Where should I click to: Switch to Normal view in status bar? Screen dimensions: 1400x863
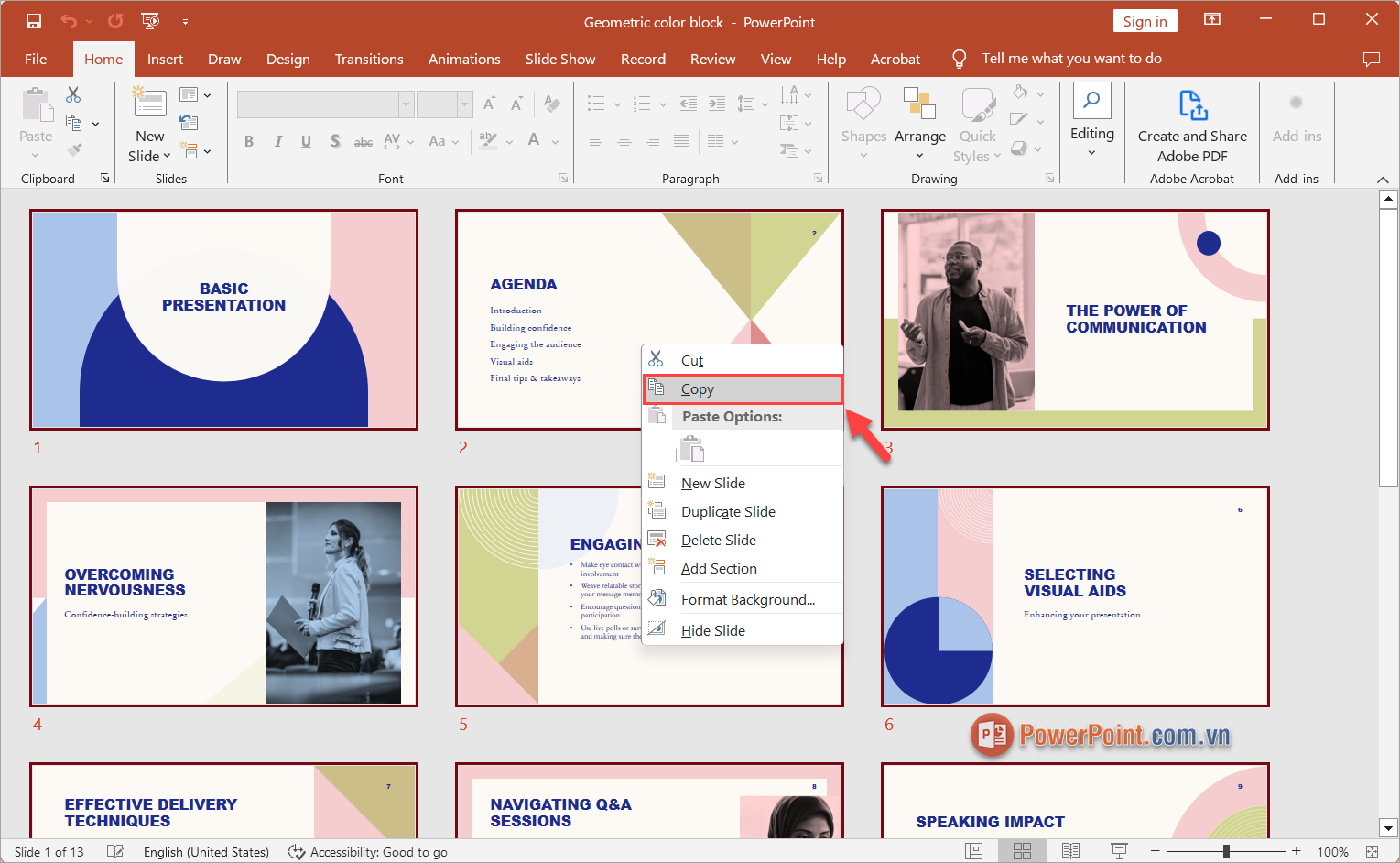coord(974,851)
